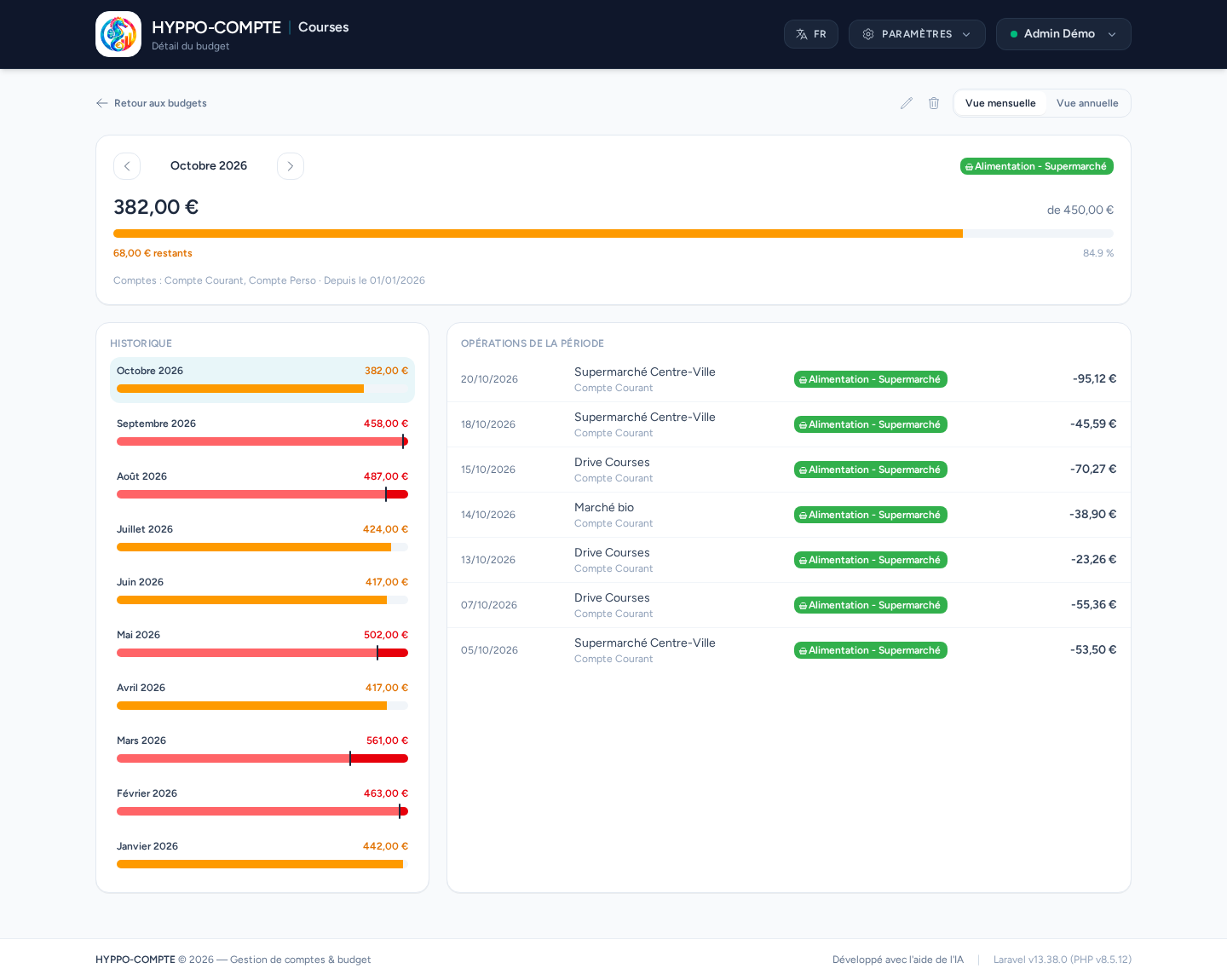Screen dimensions: 1227x980
Task: Click the delete budget trash icon
Action: tap(934, 103)
